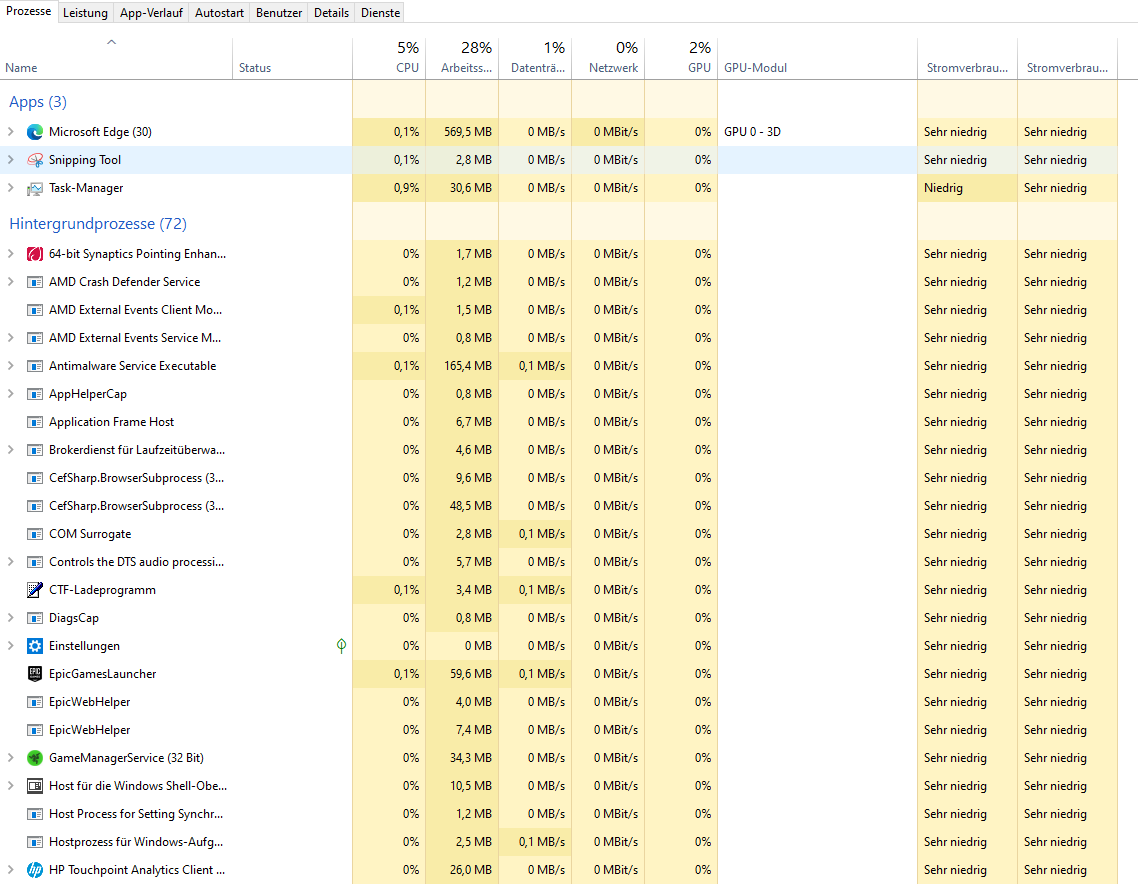The image size is (1138, 884).
Task: Click the Brokerdienst für Laufzeitüberwachung icon
Action: point(35,450)
